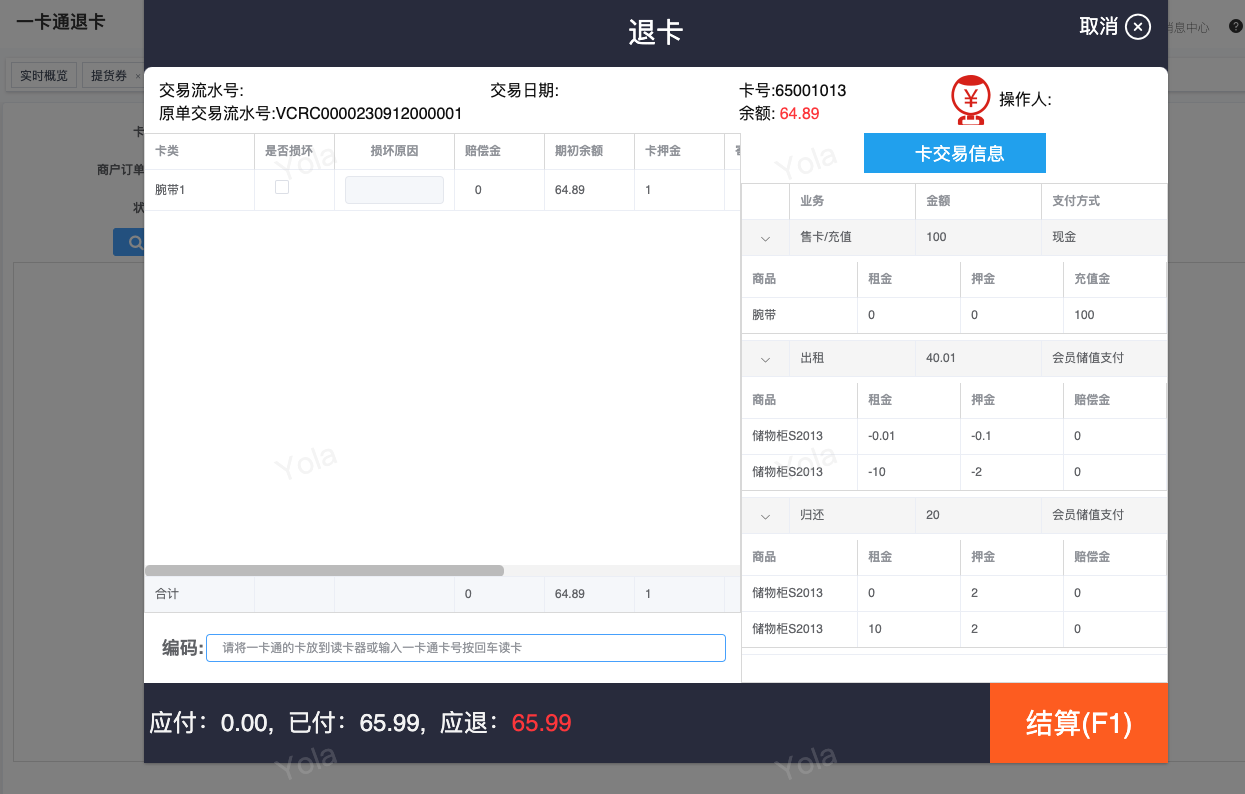Close the 提货券 tab with its x
This screenshot has height=794, width=1245.
tap(138, 76)
